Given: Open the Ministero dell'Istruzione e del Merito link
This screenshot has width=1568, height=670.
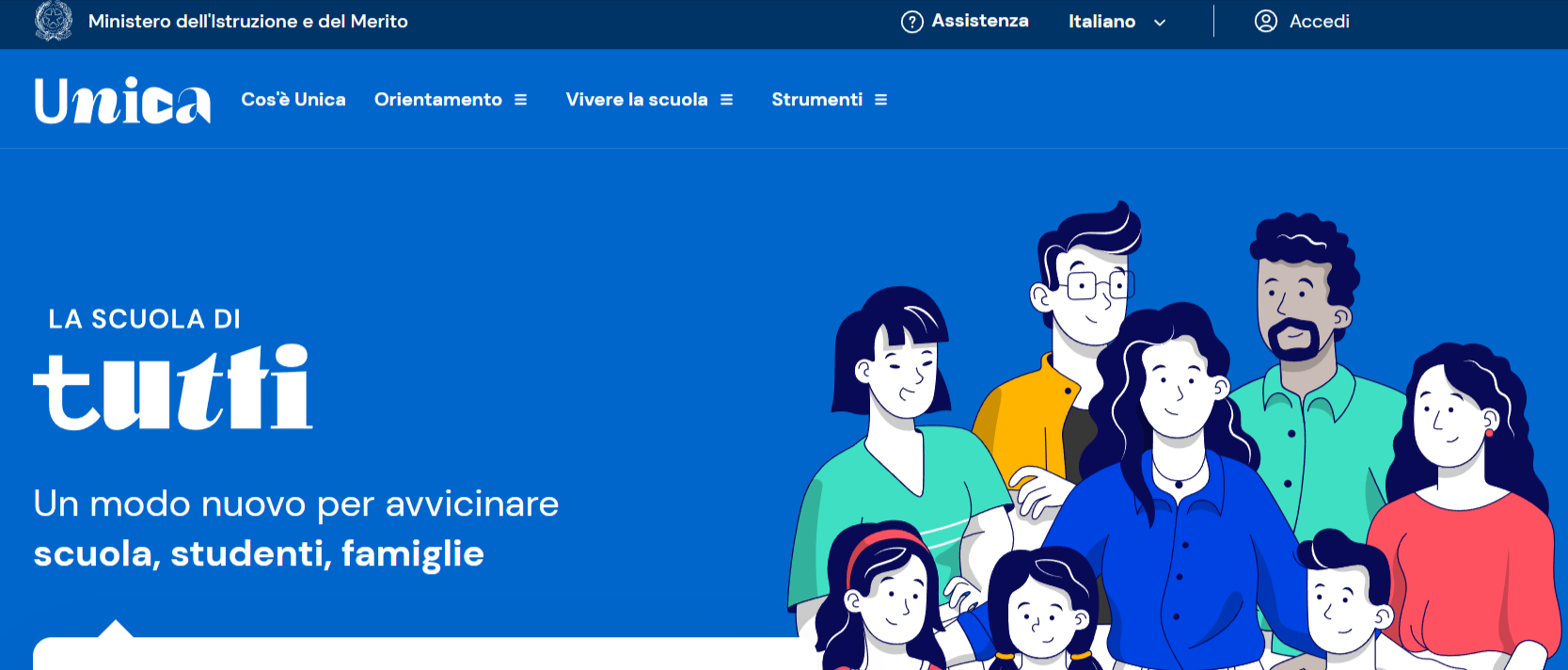Looking at the screenshot, I should pyautogui.click(x=247, y=22).
